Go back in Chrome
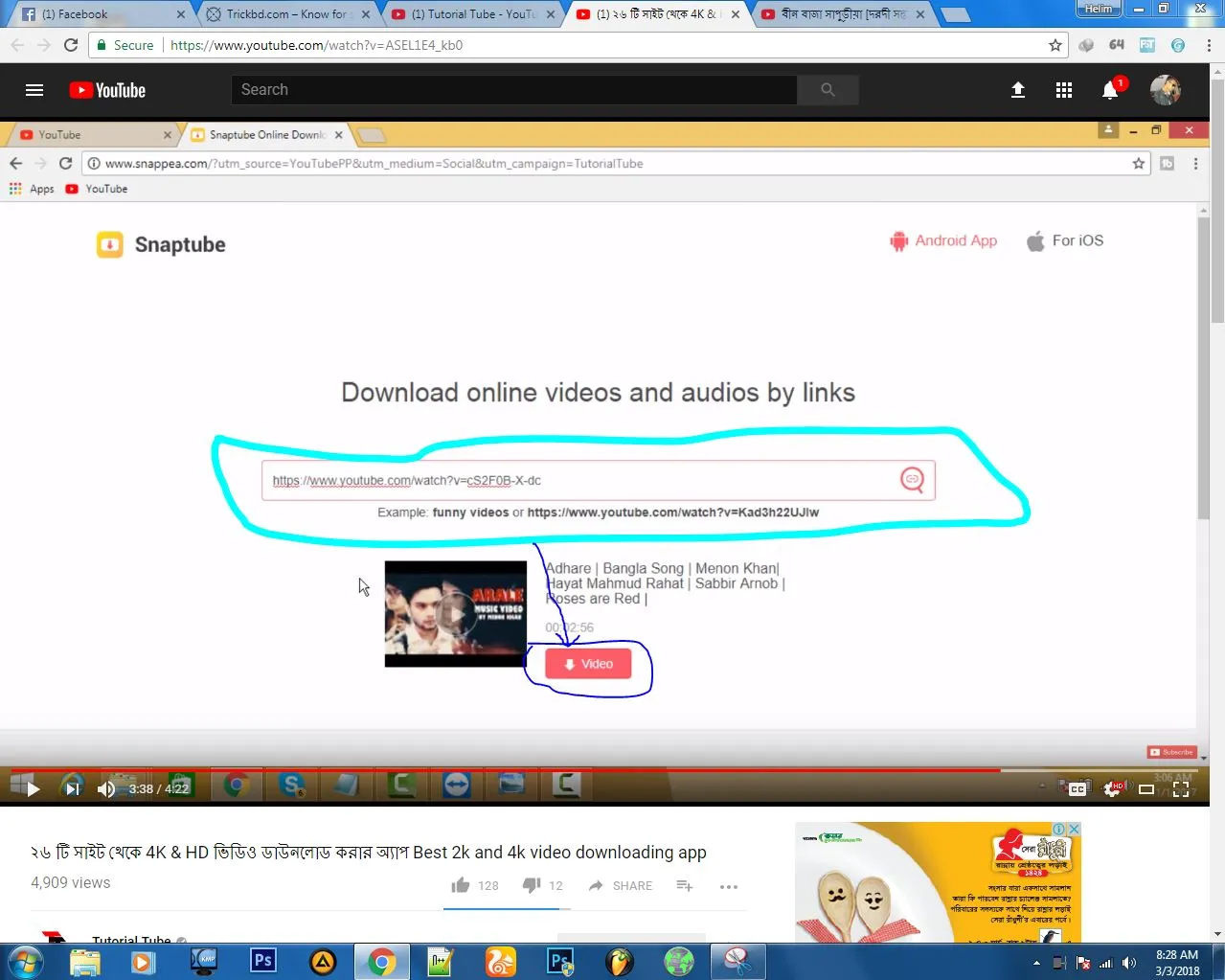Image resolution: width=1225 pixels, height=980 pixels. click(17, 45)
